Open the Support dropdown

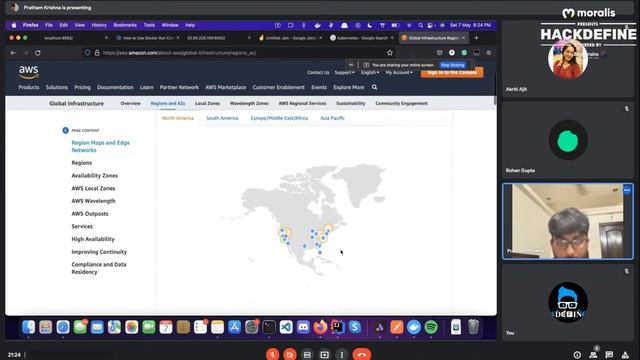point(344,72)
